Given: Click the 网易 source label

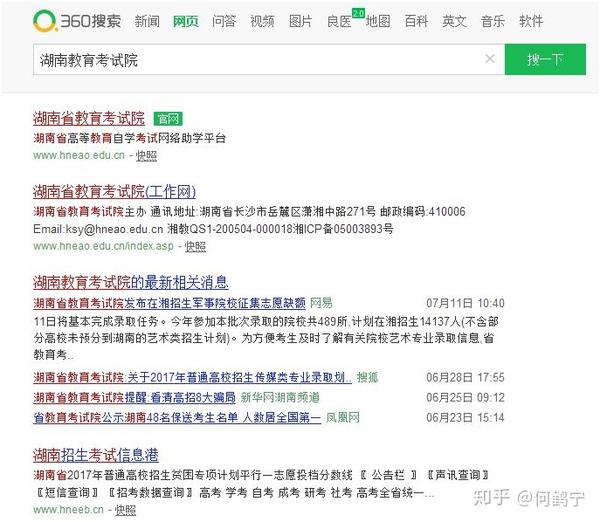Looking at the screenshot, I should click(321, 303).
